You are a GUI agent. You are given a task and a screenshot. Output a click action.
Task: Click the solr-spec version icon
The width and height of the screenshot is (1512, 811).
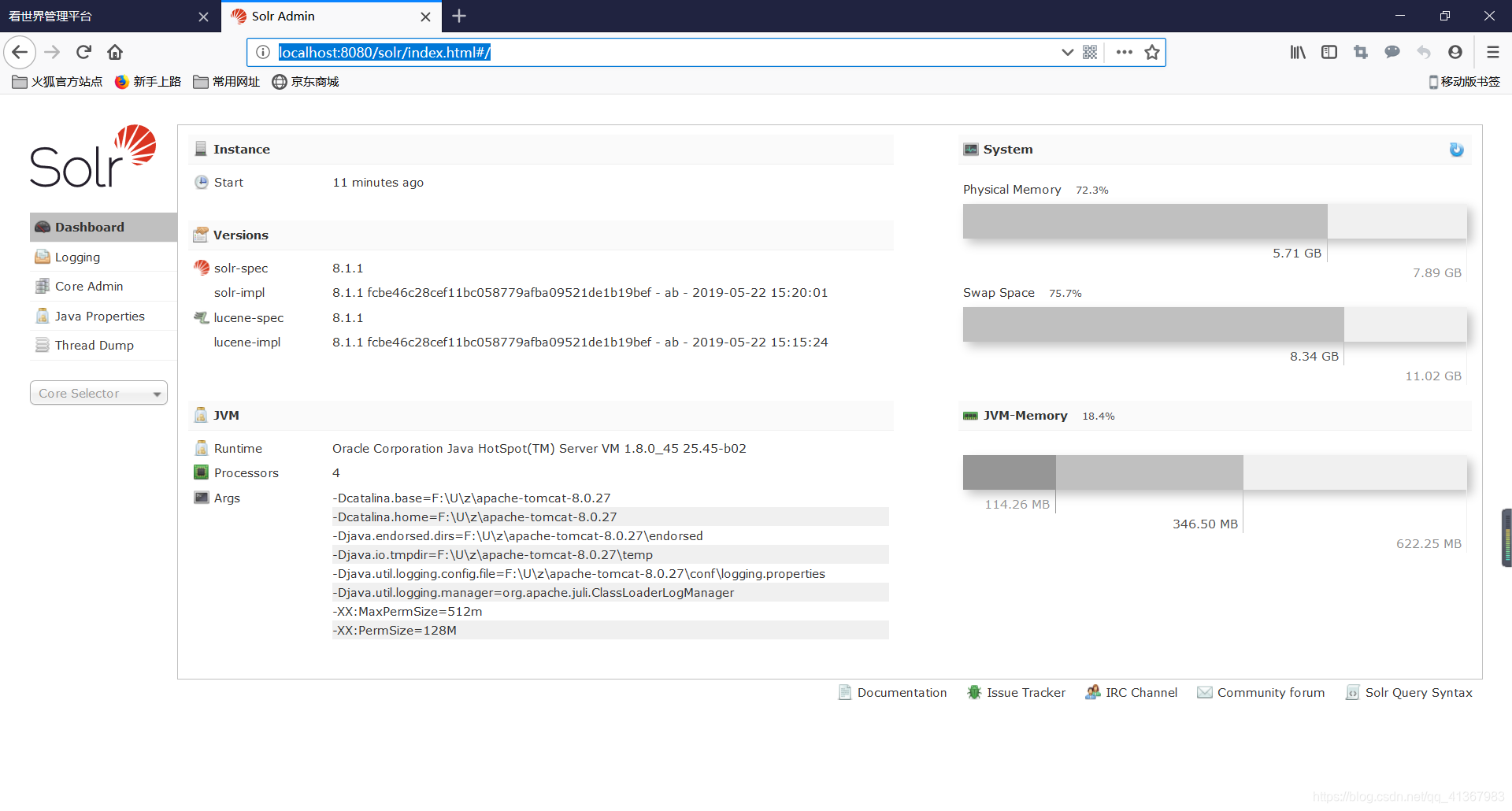click(x=202, y=268)
